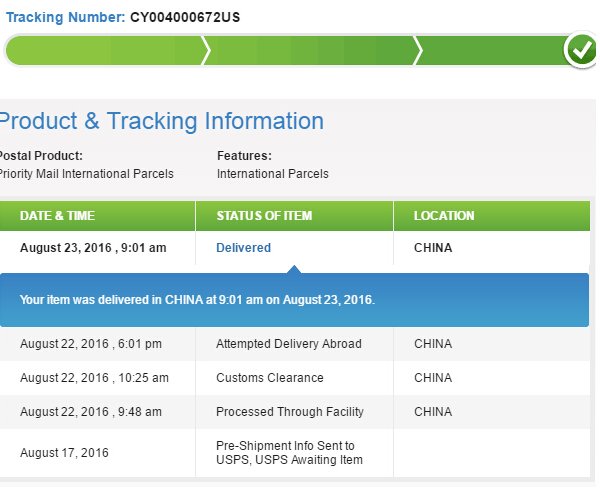
Task: Click the blue banner's pointer triangle
Action: [x=293, y=268]
